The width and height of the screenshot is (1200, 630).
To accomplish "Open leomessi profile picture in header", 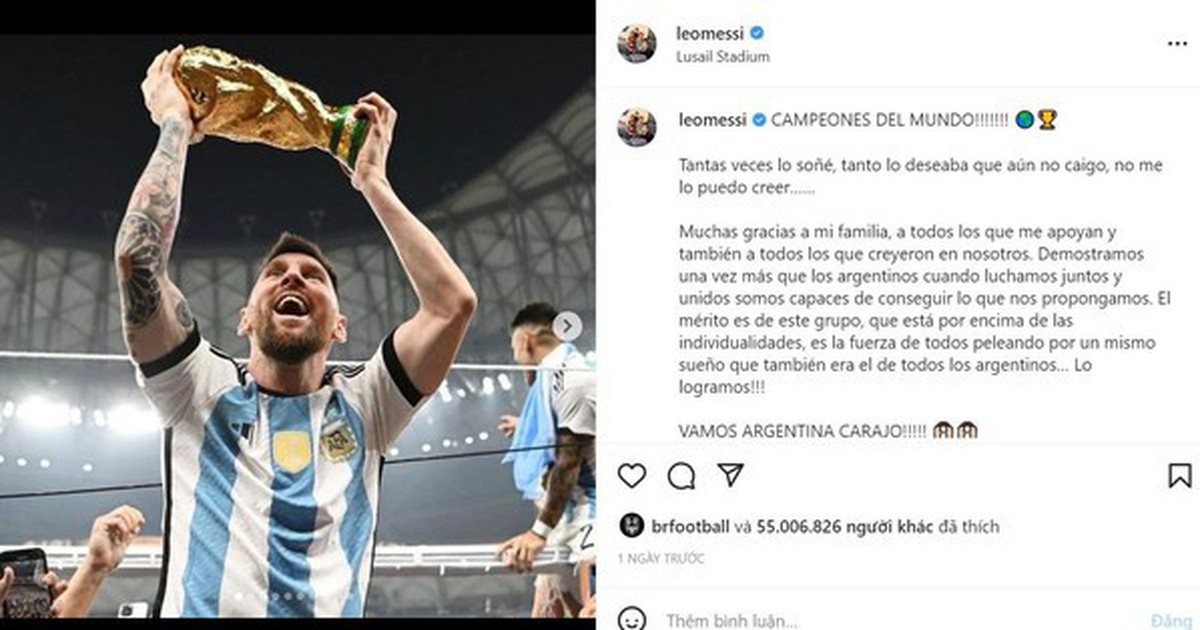I will pos(636,44).
